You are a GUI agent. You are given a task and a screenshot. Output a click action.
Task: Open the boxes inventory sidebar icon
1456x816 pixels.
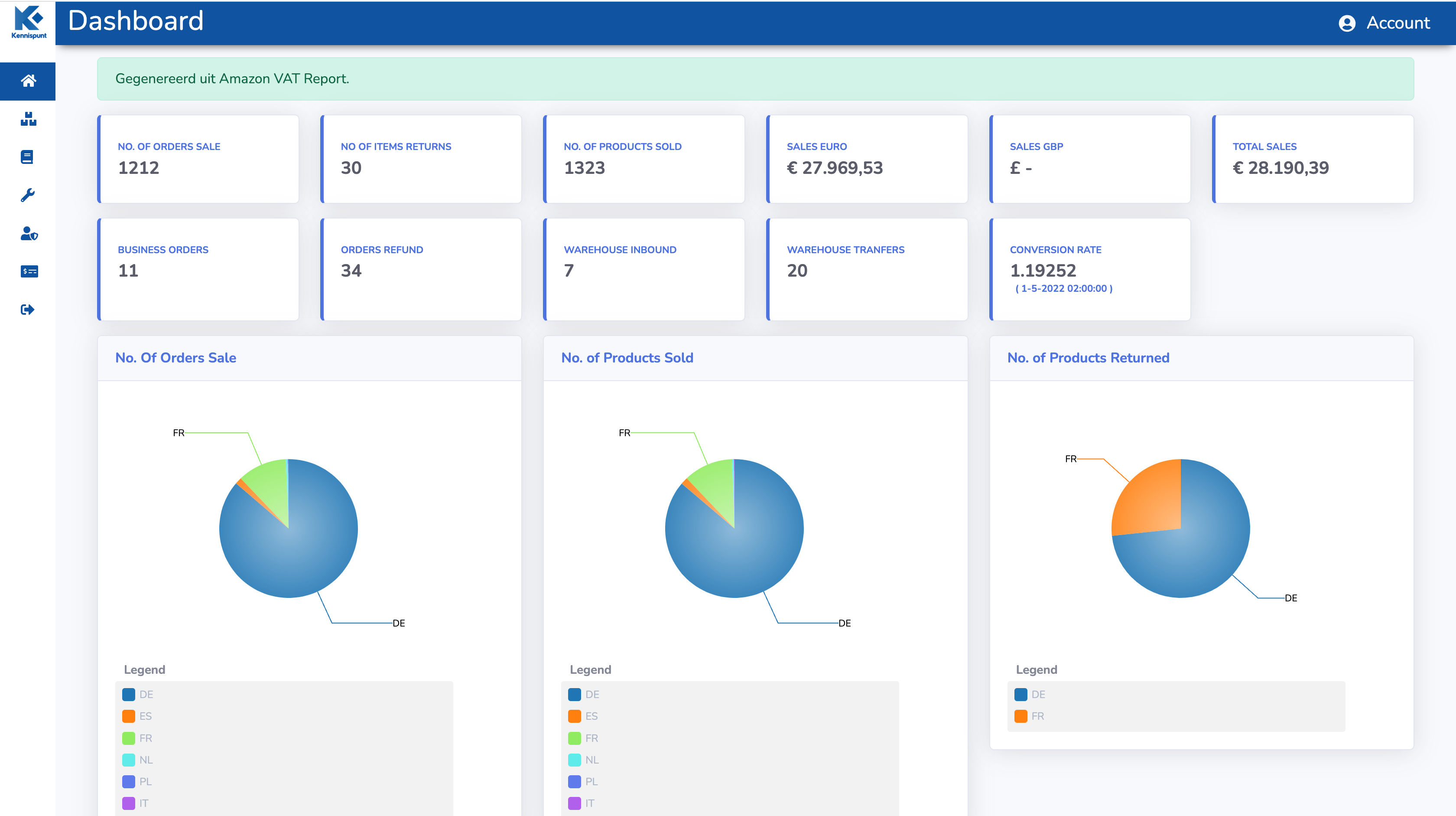tap(28, 119)
